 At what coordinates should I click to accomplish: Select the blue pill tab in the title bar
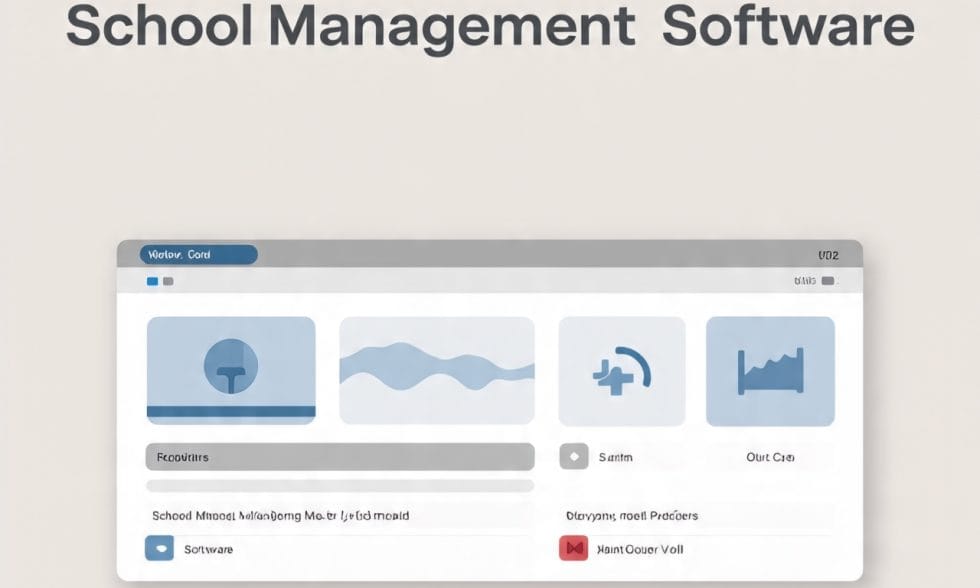click(x=198, y=255)
